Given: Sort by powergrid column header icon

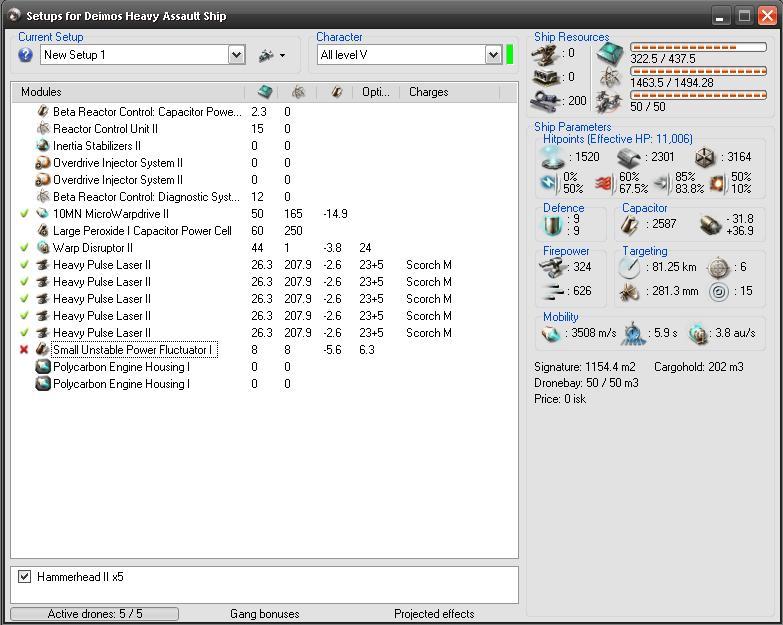Looking at the screenshot, I should pyautogui.click(x=299, y=92).
